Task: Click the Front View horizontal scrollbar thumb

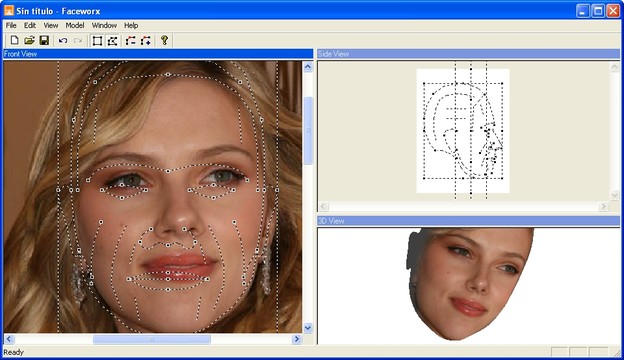Action: pyautogui.click(x=152, y=339)
